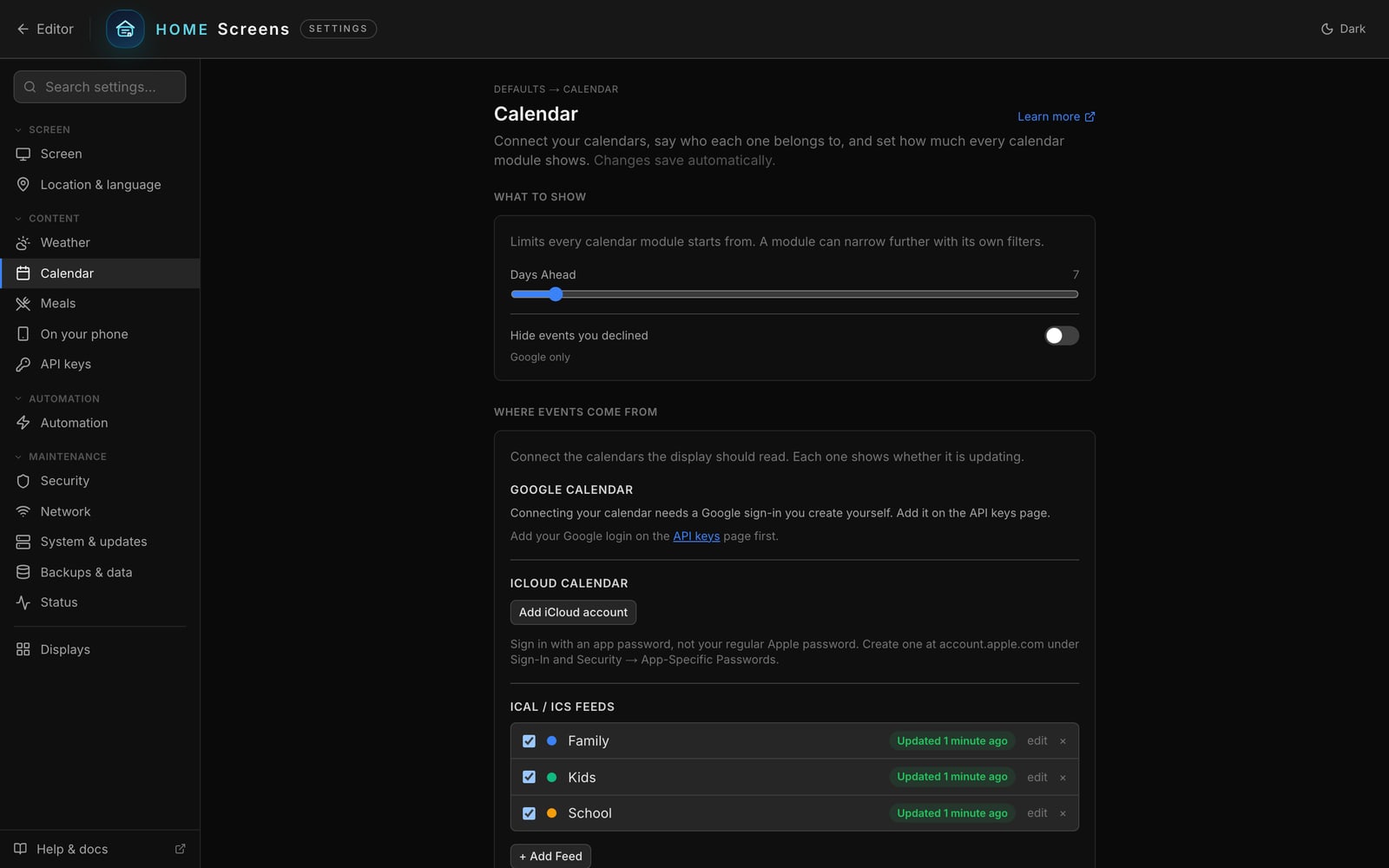Collapse the CONTENT sidebar section
Screen dimensions: 1389x868
pos(47,218)
